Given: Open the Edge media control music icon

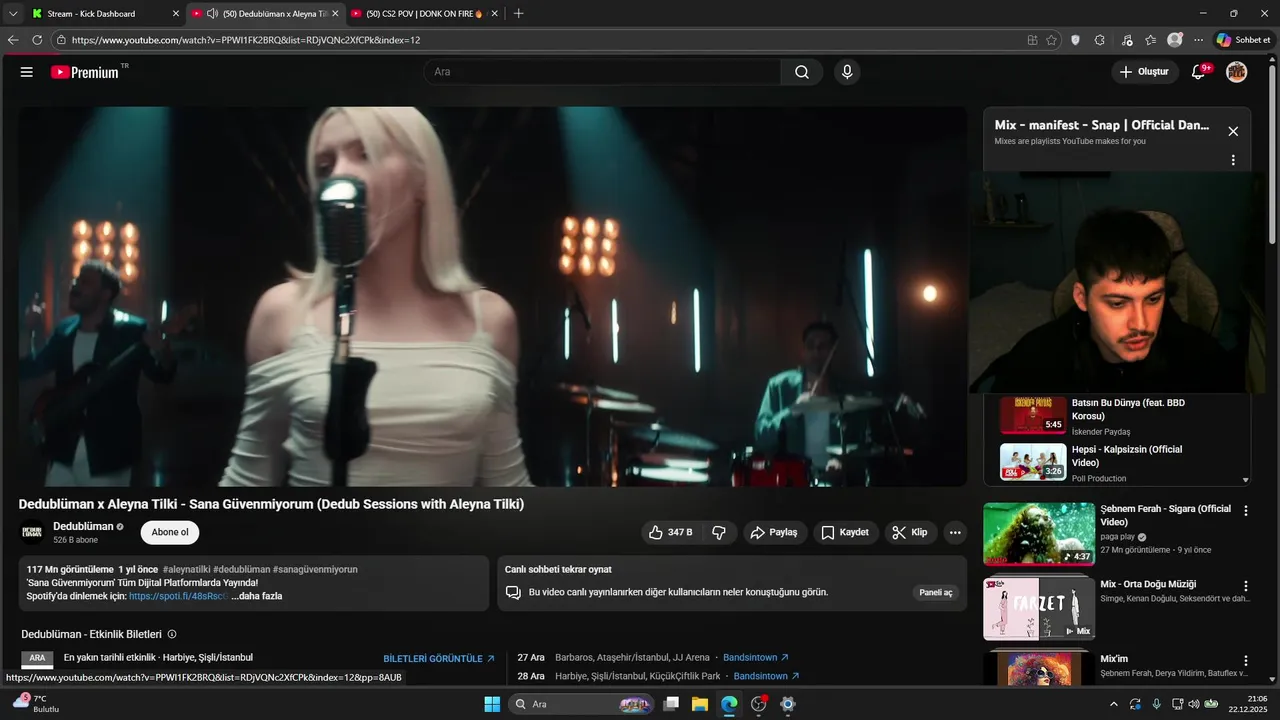Looking at the screenshot, I should (x=1127, y=40).
